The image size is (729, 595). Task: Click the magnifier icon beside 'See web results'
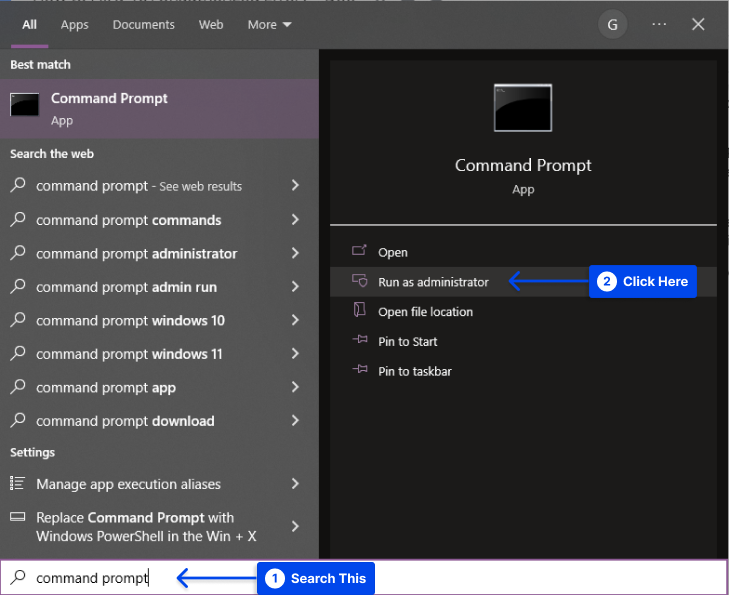pyautogui.click(x=18, y=185)
